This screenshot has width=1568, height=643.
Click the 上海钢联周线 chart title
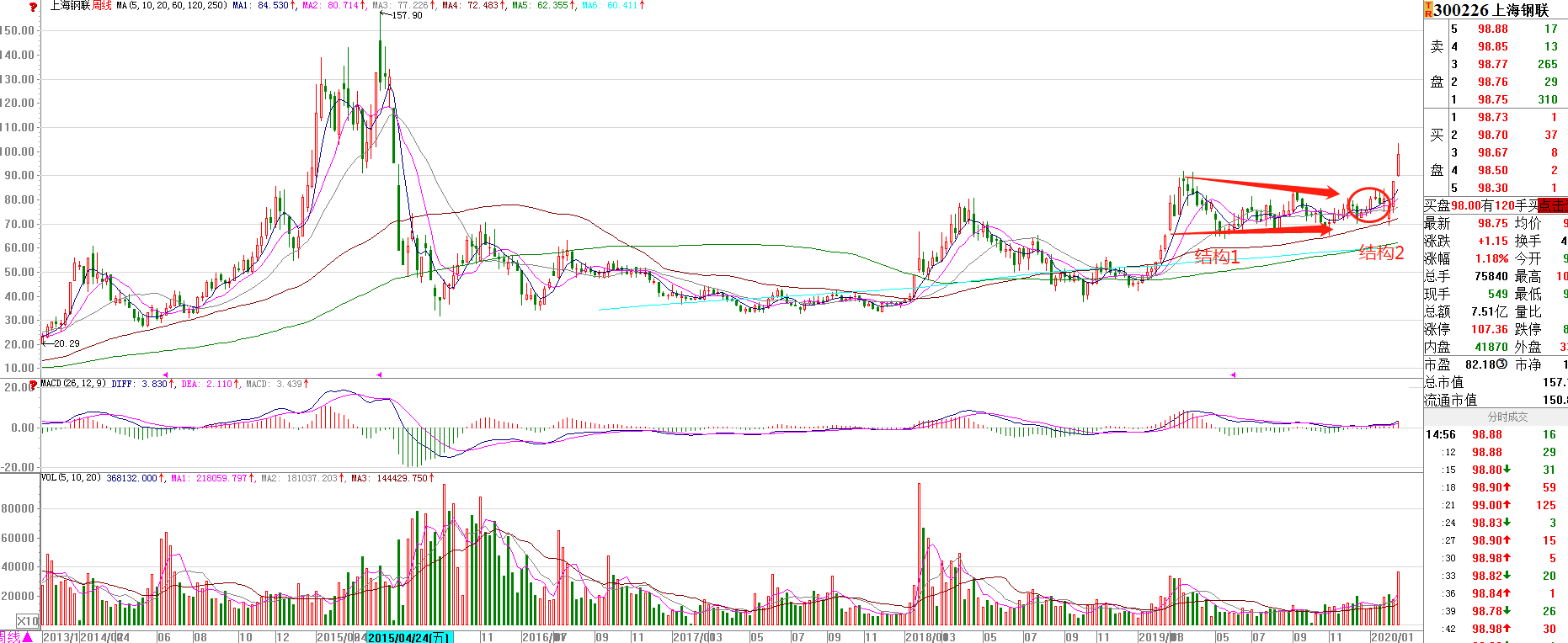click(81, 5)
